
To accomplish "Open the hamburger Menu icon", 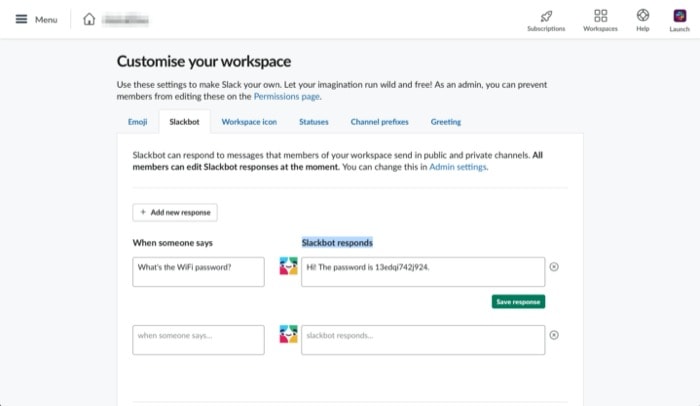I will click(21, 19).
